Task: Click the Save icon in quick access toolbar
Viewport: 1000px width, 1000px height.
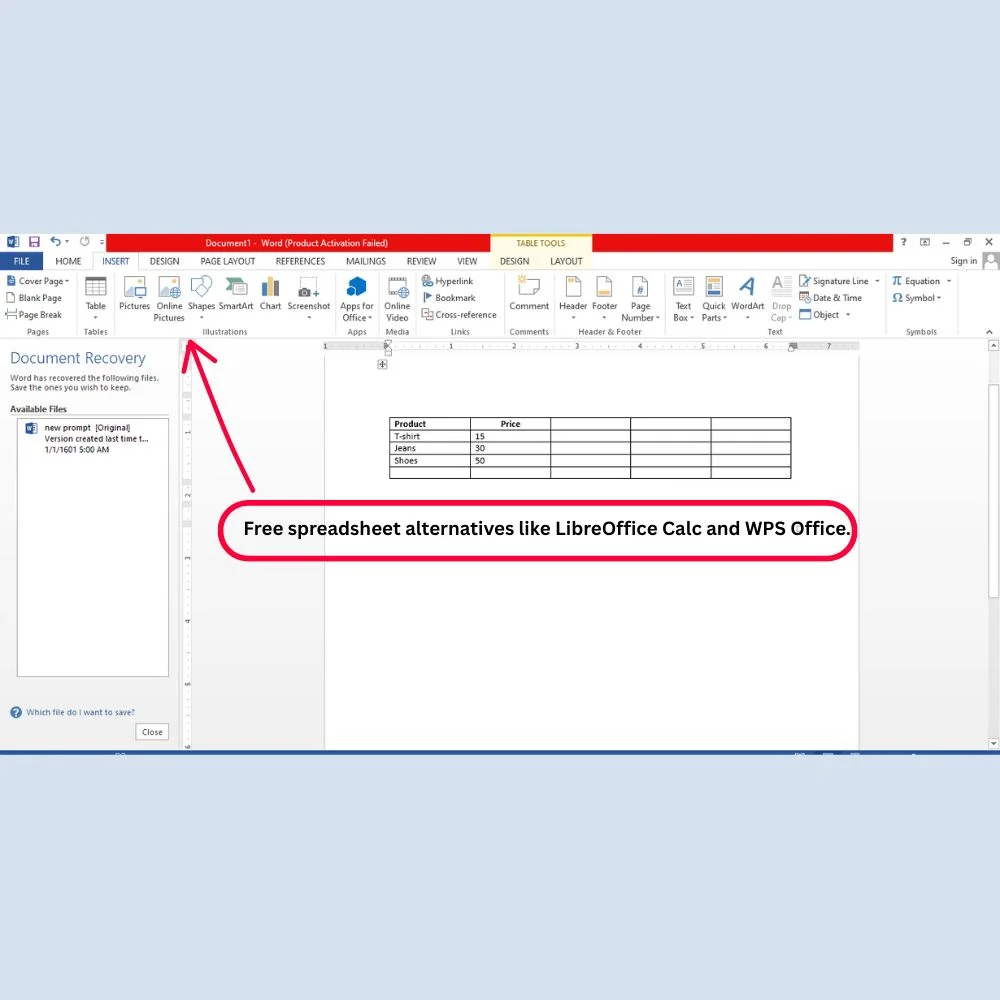Action: click(x=34, y=242)
